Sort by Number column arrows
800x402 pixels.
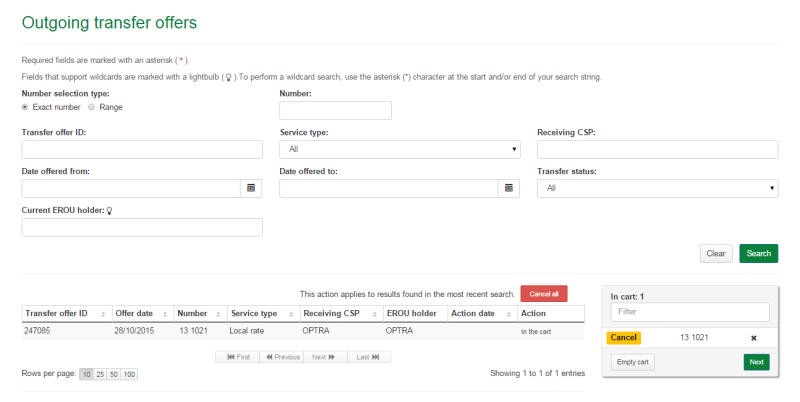(218, 314)
